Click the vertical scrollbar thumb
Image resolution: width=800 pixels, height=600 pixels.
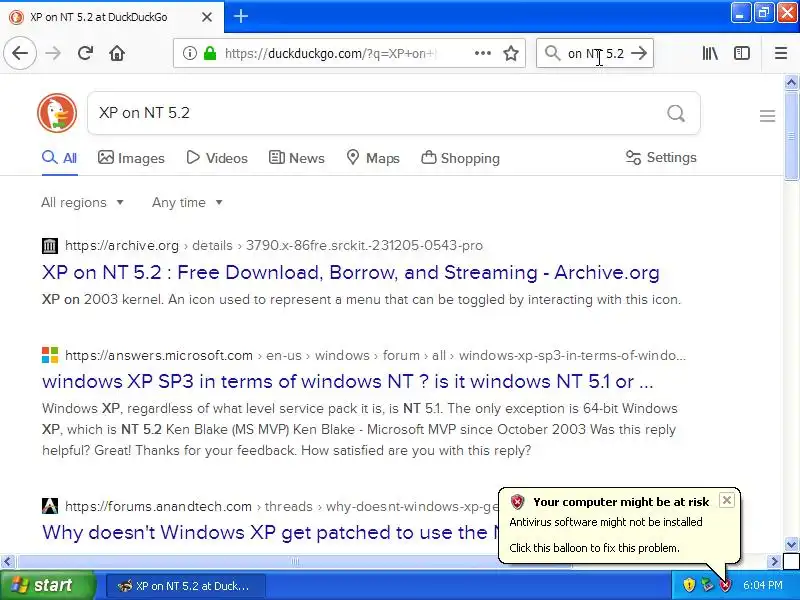click(x=791, y=135)
